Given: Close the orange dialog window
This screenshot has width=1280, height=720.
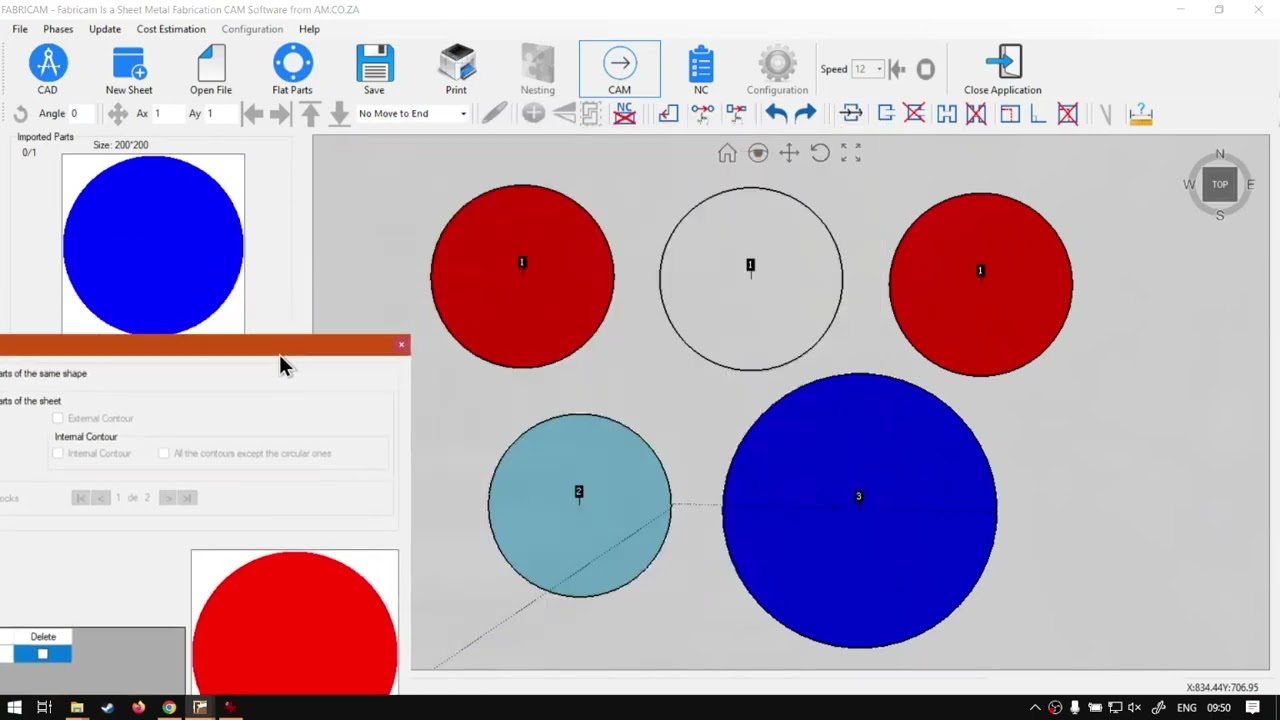Looking at the screenshot, I should coord(401,345).
